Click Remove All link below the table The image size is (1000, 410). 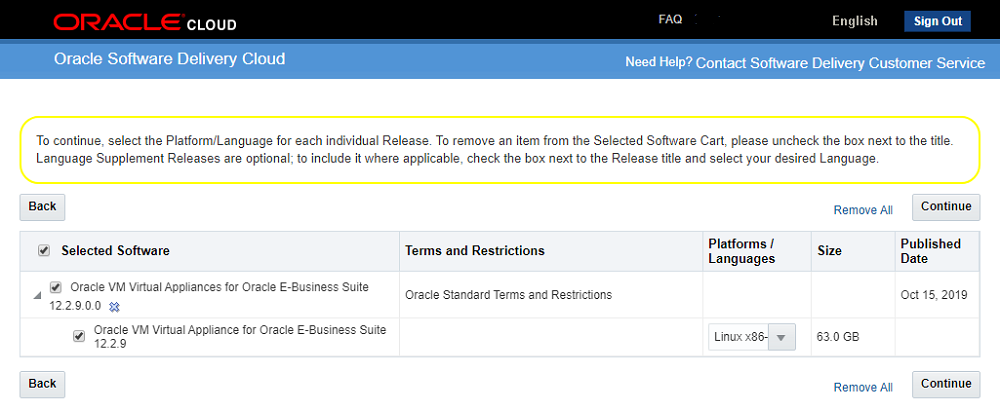coord(863,387)
